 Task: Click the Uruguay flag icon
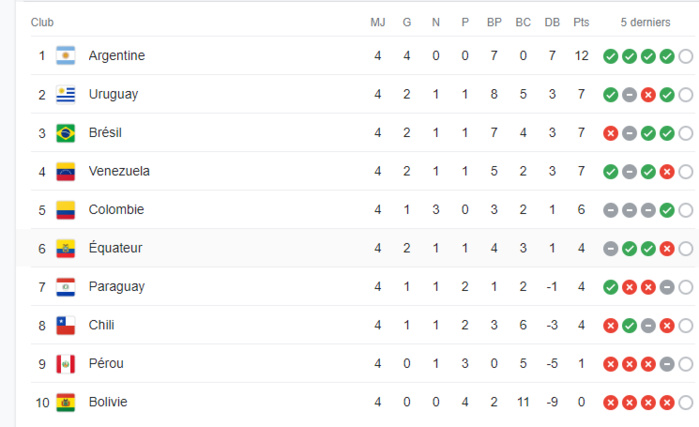coord(66,94)
